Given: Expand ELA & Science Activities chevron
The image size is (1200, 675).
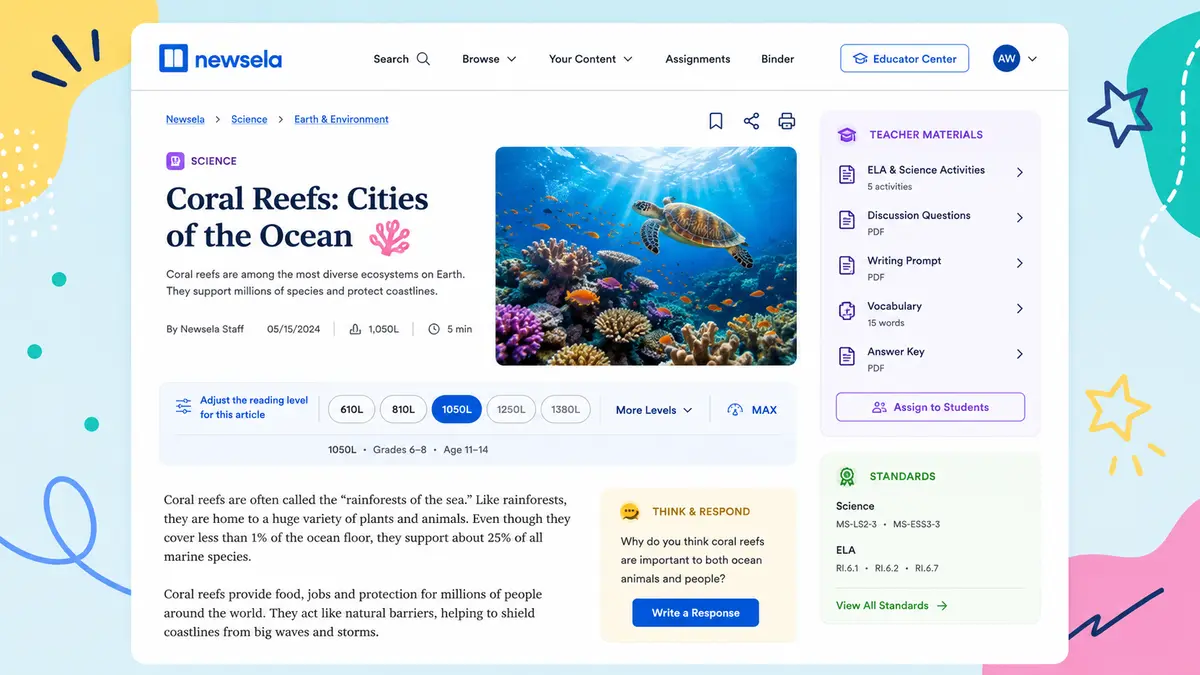Looking at the screenshot, I should click(1020, 172).
